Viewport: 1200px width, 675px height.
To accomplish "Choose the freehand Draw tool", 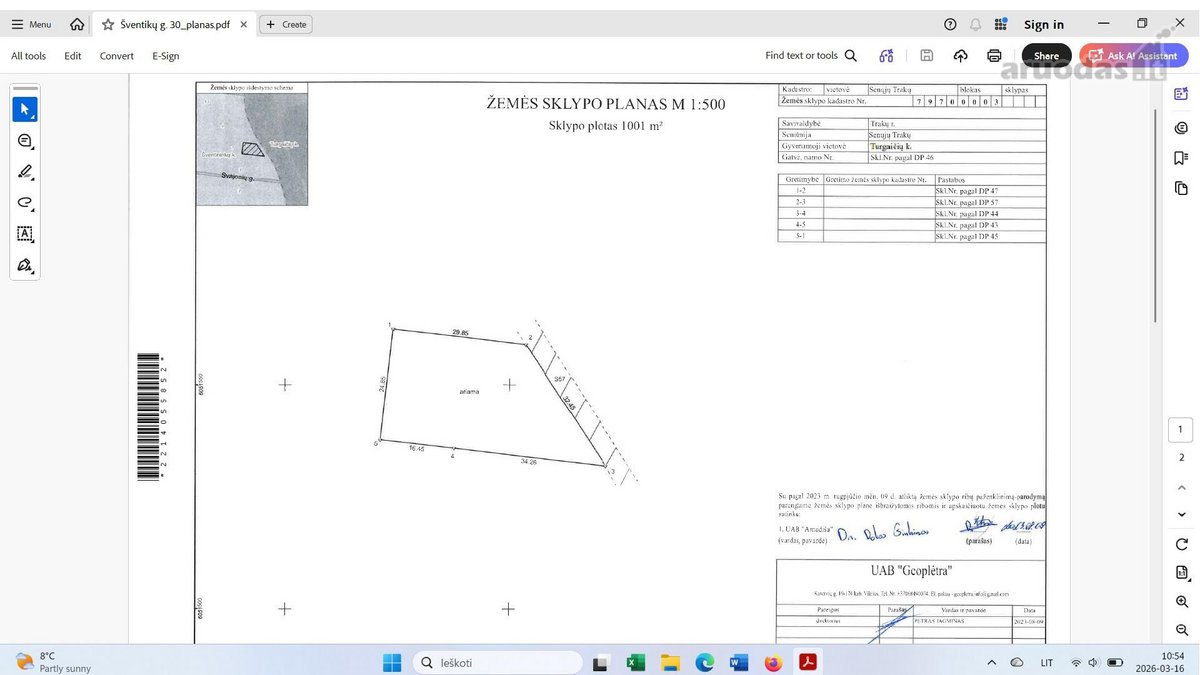I will pyautogui.click(x=25, y=203).
